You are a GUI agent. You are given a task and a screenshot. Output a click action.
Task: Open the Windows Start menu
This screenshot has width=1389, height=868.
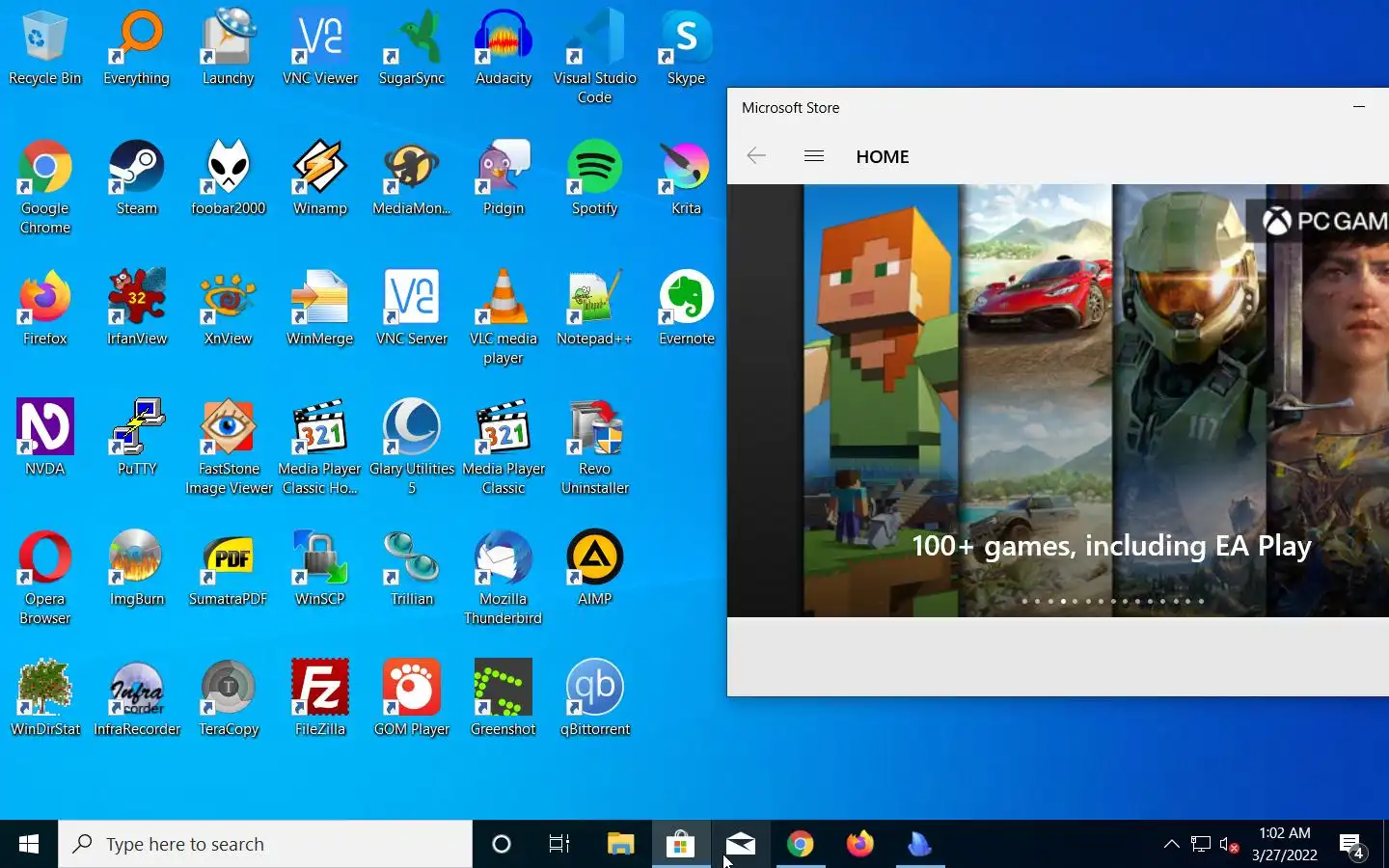[29, 844]
